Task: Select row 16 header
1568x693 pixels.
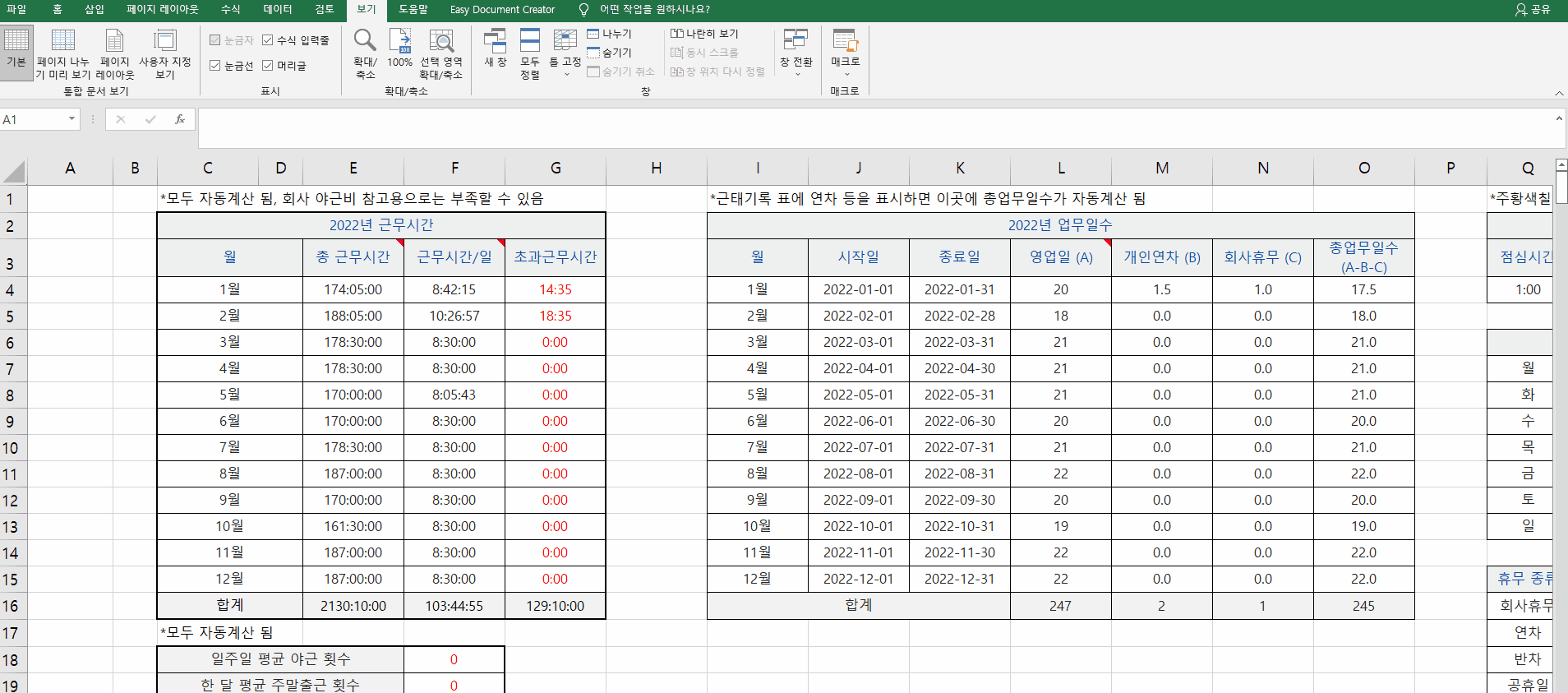Action: [x=12, y=606]
